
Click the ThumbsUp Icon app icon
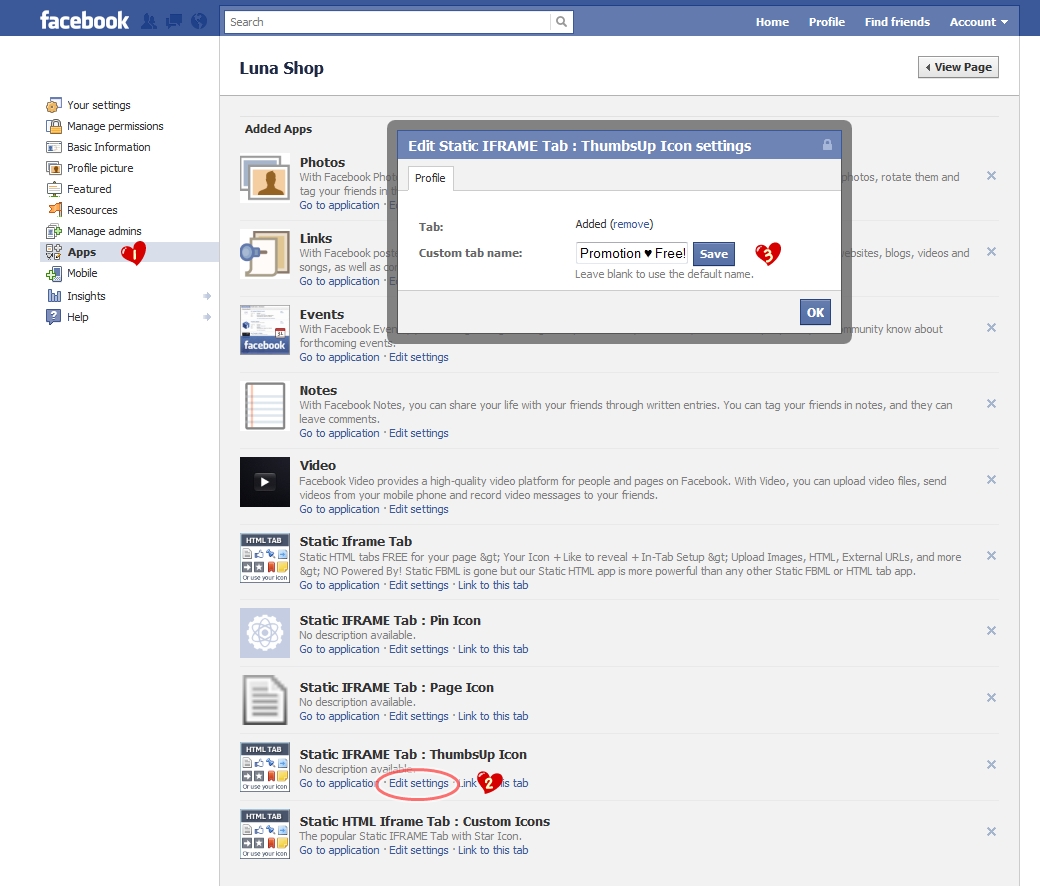(x=265, y=767)
